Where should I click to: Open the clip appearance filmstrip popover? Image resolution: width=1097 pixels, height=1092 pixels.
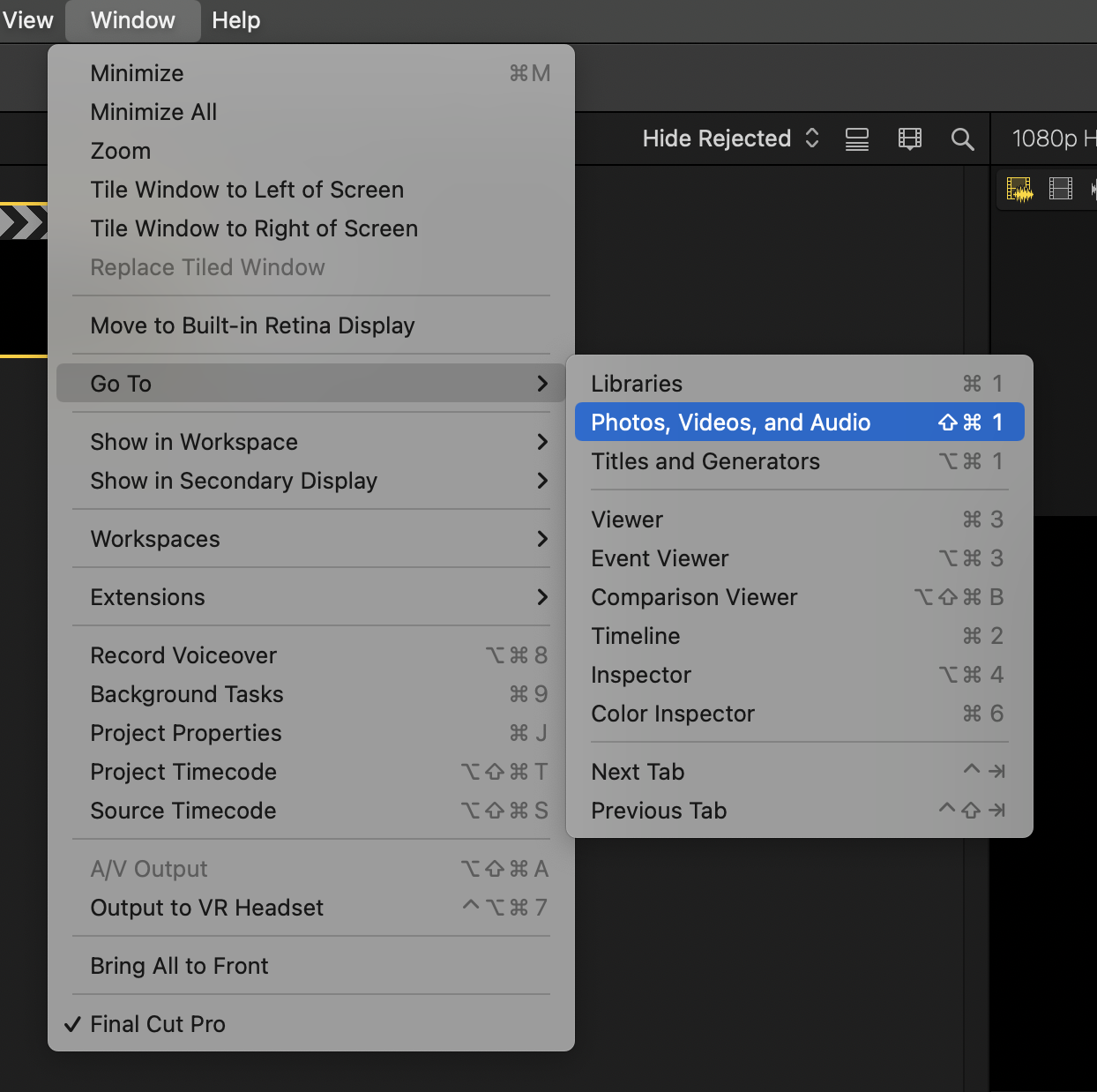point(909,138)
